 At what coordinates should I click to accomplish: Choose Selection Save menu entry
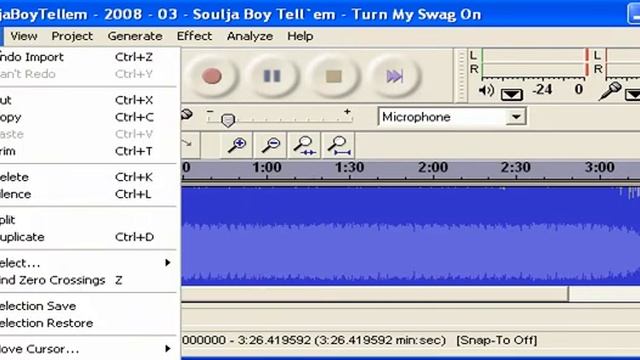tap(88, 306)
